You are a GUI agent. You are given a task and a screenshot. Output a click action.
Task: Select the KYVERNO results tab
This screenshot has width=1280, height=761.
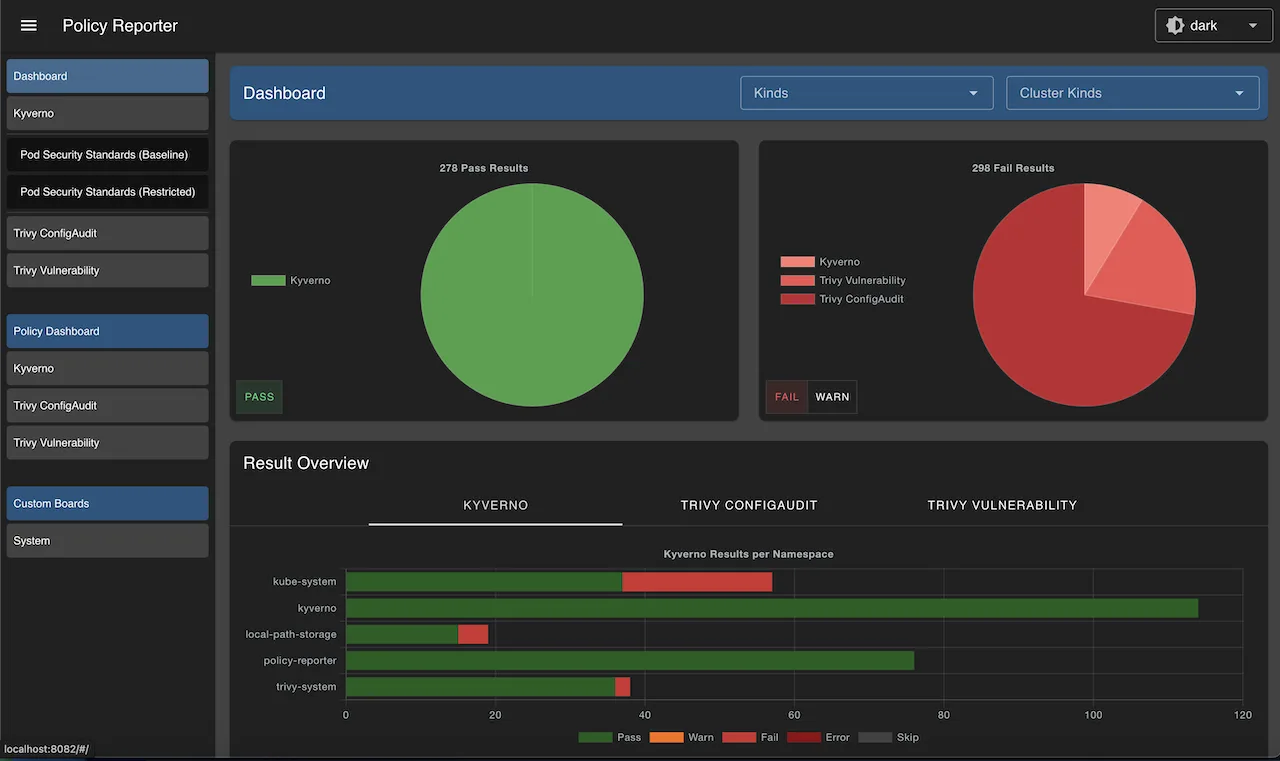click(495, 505)
